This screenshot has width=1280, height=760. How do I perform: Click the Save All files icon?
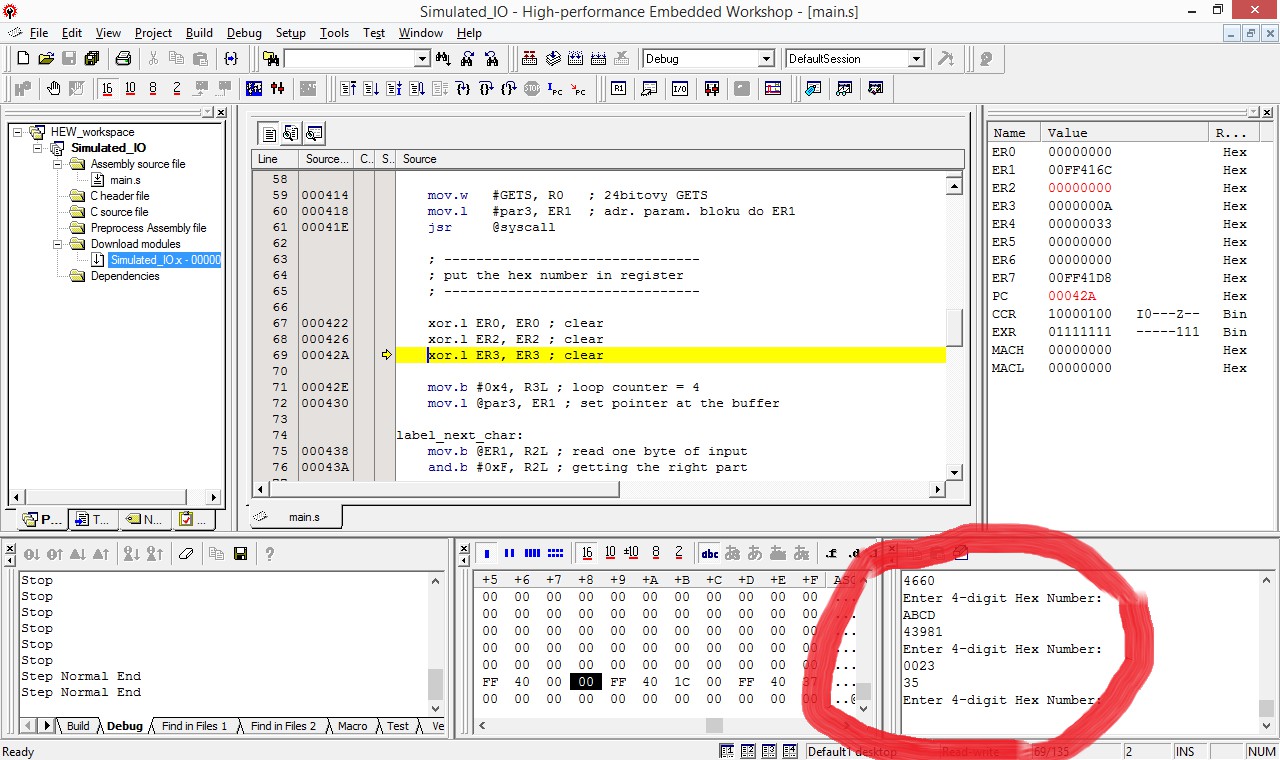[92, 59]
